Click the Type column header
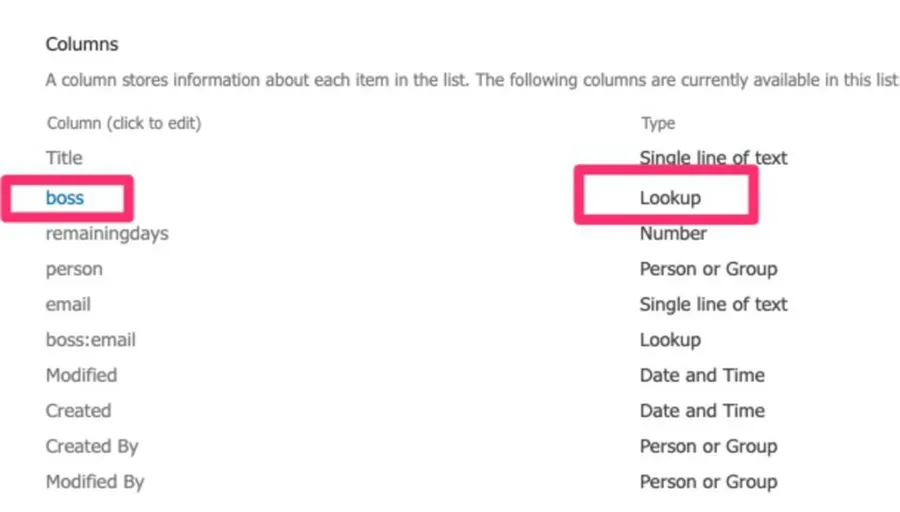The height and width of the screenshot is (512, 900). pyautogui.click(x=658, y=123)
